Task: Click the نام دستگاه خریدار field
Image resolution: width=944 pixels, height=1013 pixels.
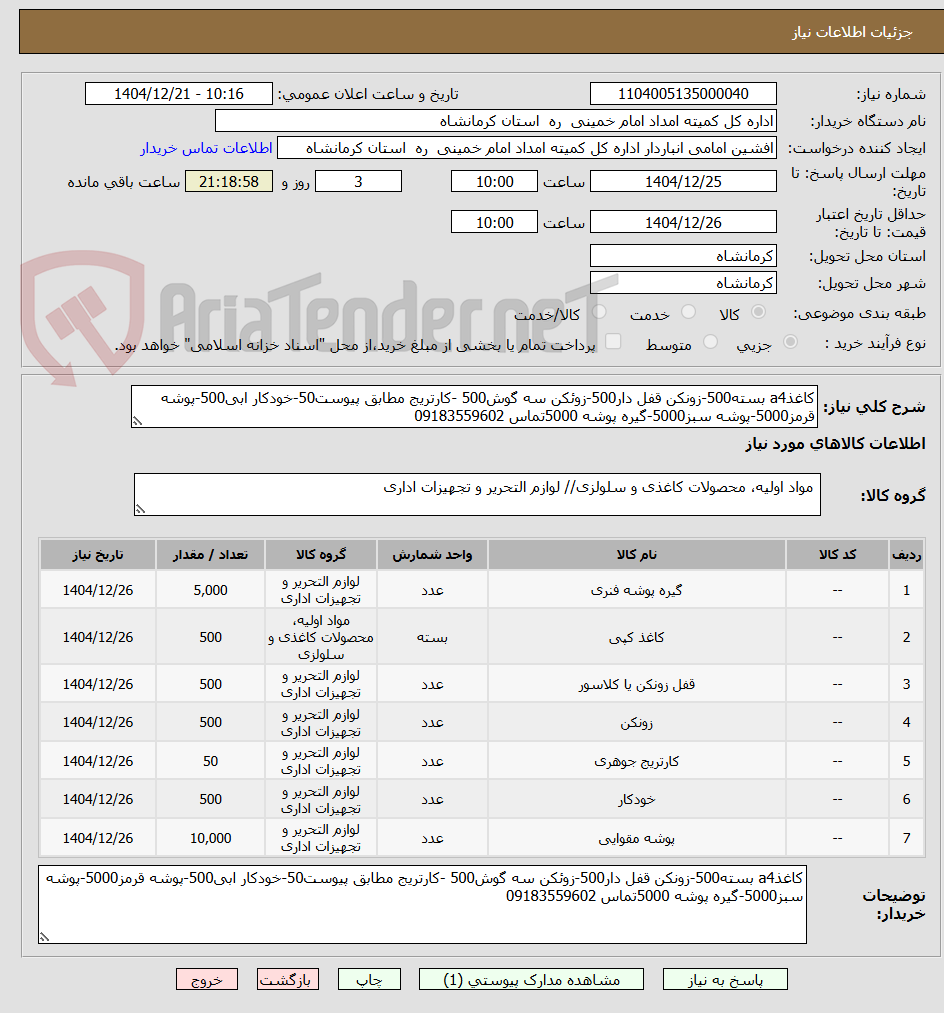Action: click(x=496, y=121)
